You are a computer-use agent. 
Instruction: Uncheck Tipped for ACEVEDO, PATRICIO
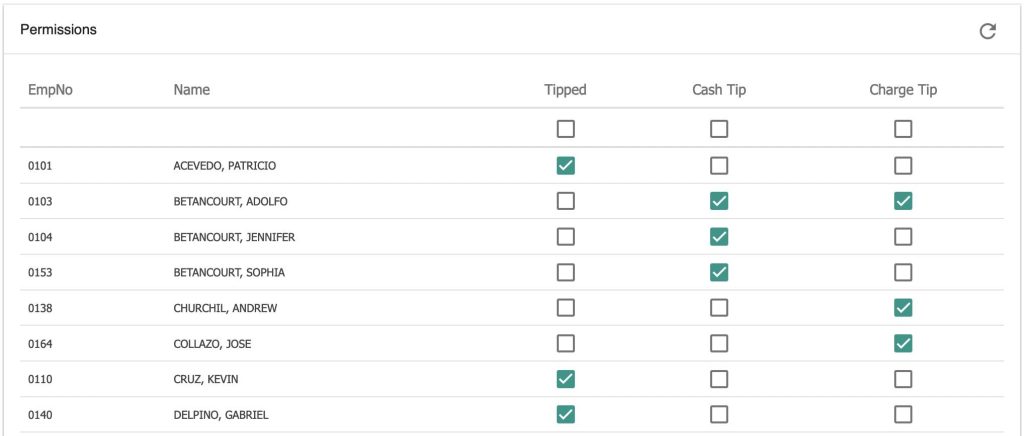pyautogui.click(x=566, y=166)
